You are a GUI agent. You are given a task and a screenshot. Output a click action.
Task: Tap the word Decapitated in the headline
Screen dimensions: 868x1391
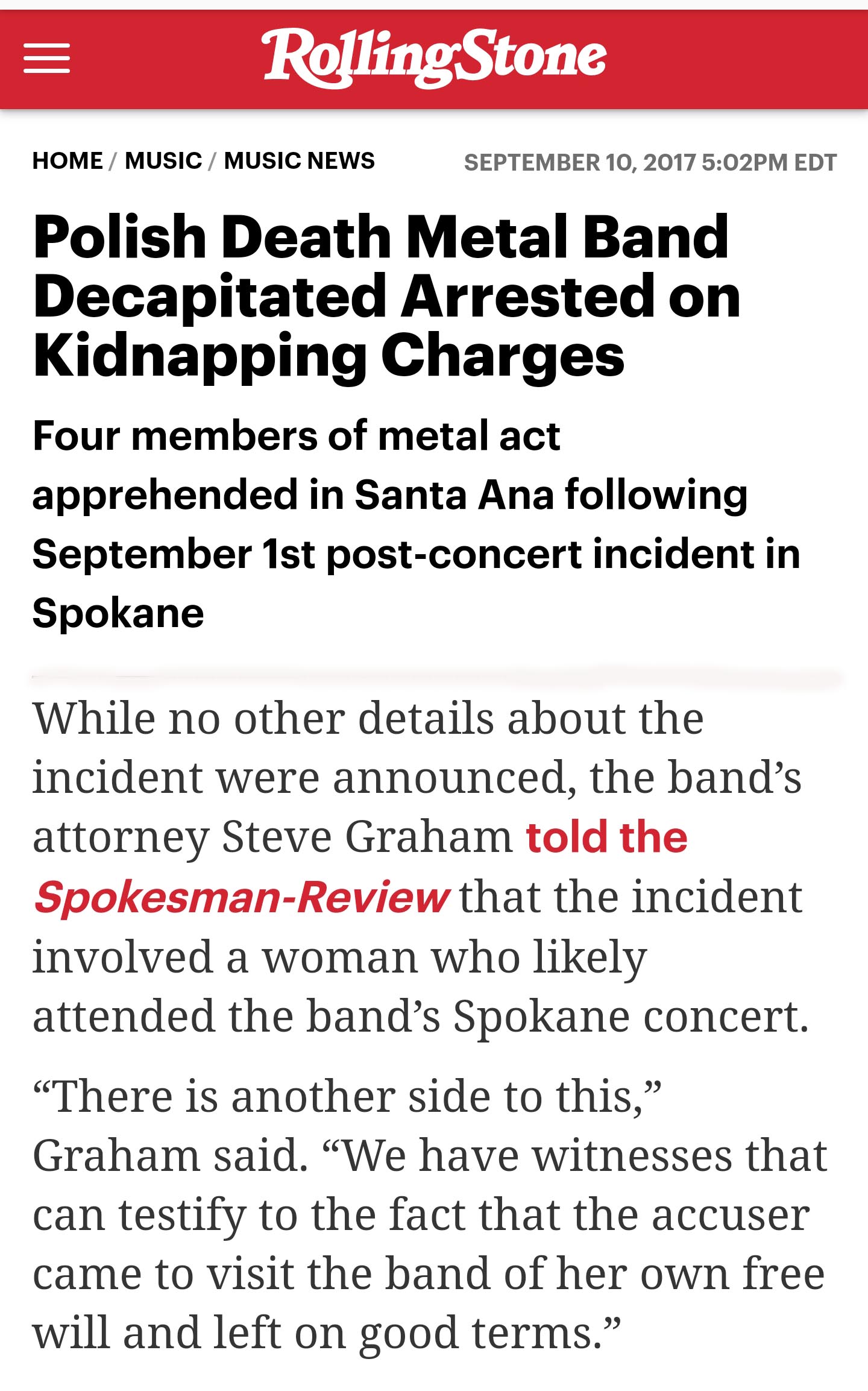(209, 297)
